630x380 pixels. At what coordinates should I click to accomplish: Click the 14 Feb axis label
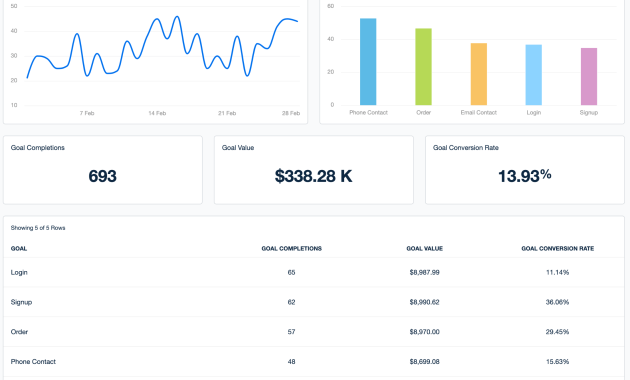(x=157, y=113)
